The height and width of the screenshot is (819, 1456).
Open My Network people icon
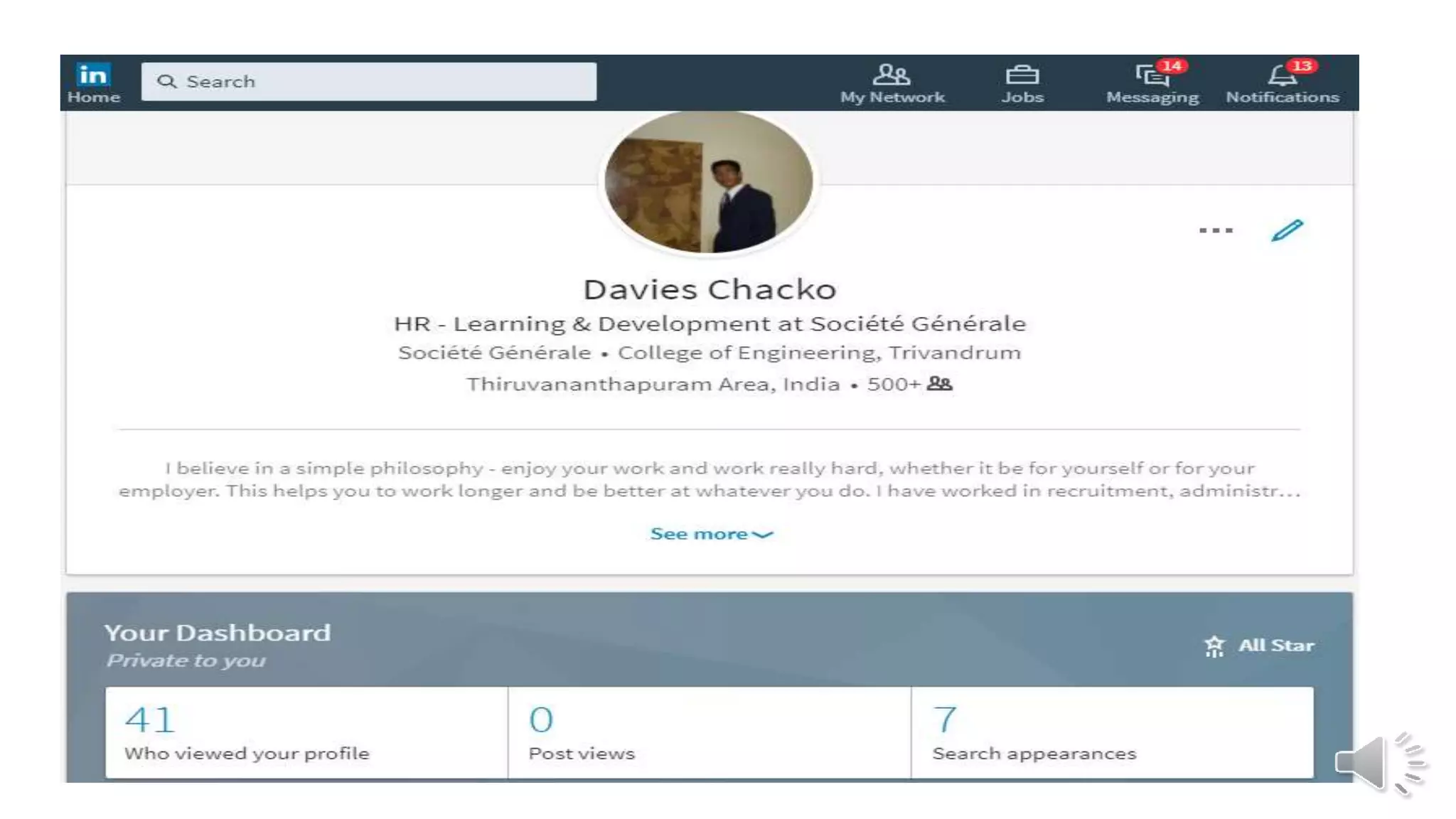(891, 75)
